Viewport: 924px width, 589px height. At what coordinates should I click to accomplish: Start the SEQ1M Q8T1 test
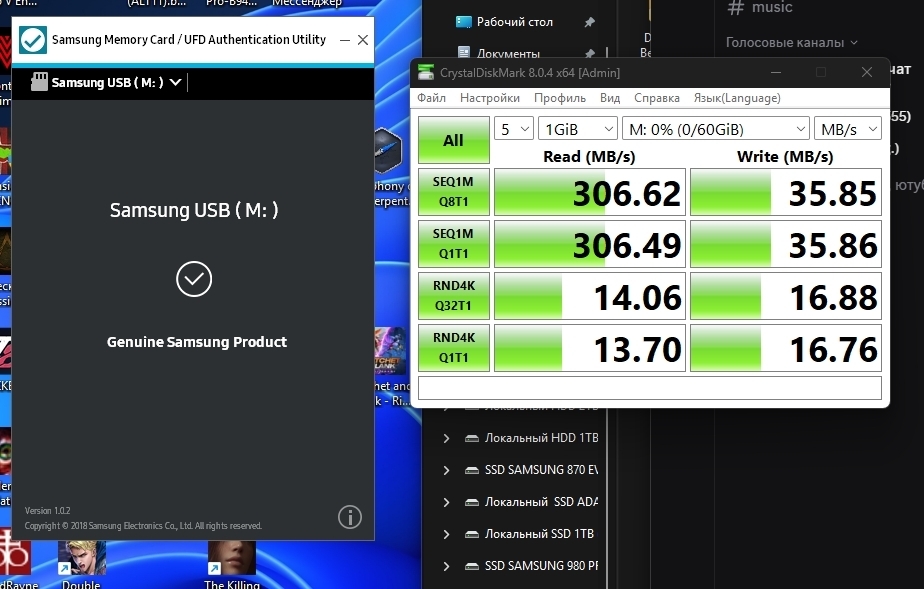(453, 191)
